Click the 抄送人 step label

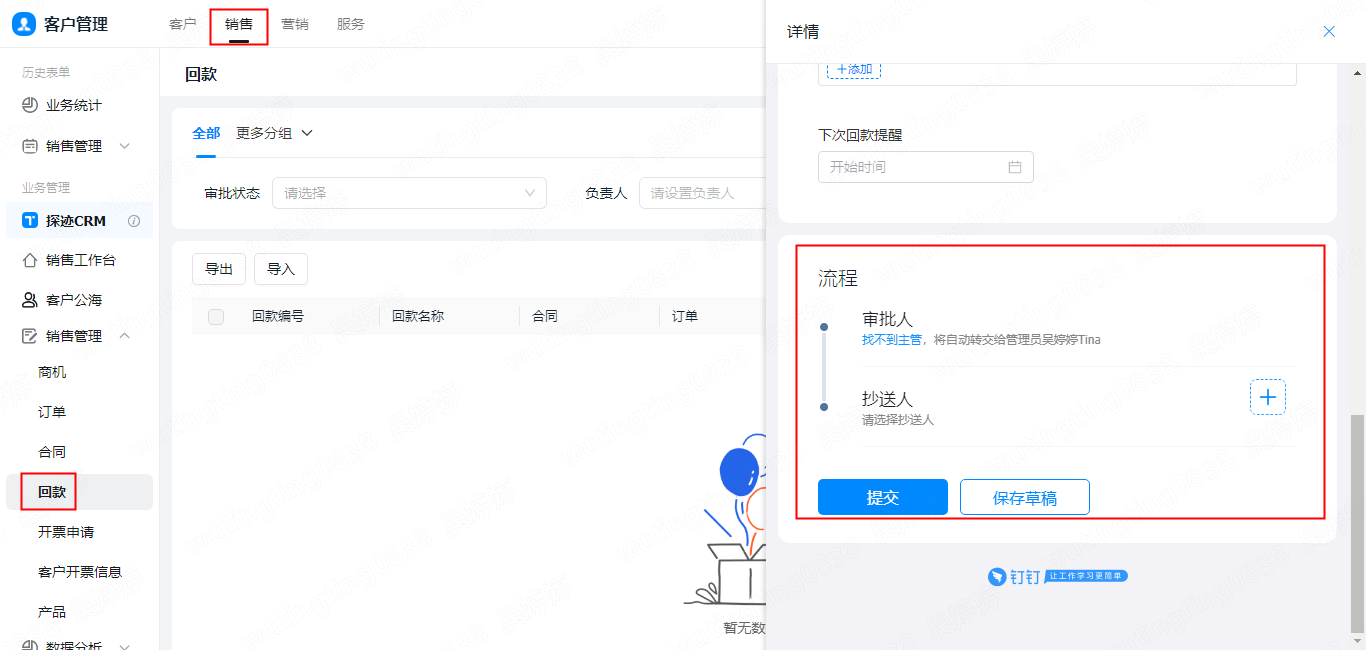(x=888, y=399)
